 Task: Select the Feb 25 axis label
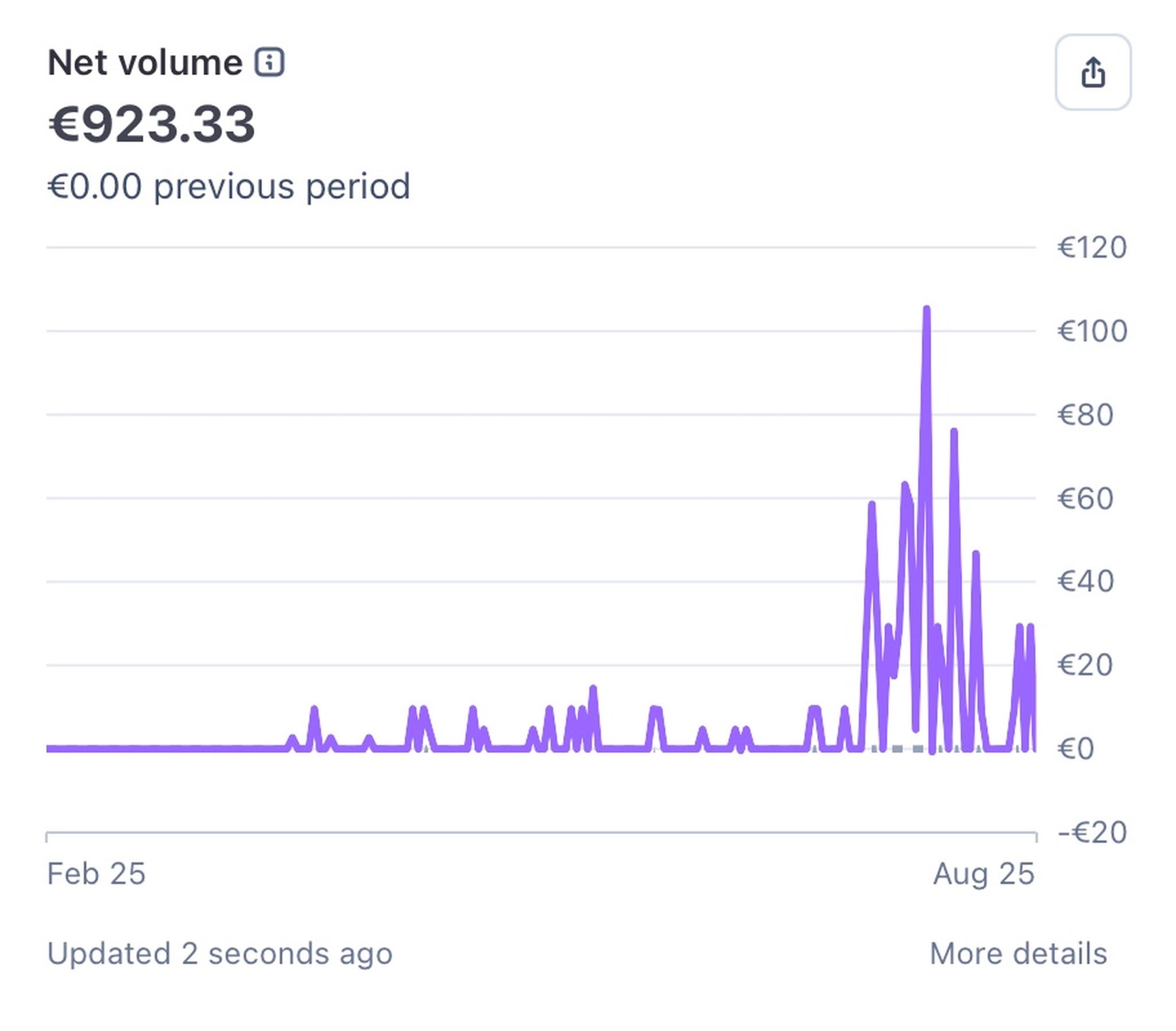tap(96, 874)
